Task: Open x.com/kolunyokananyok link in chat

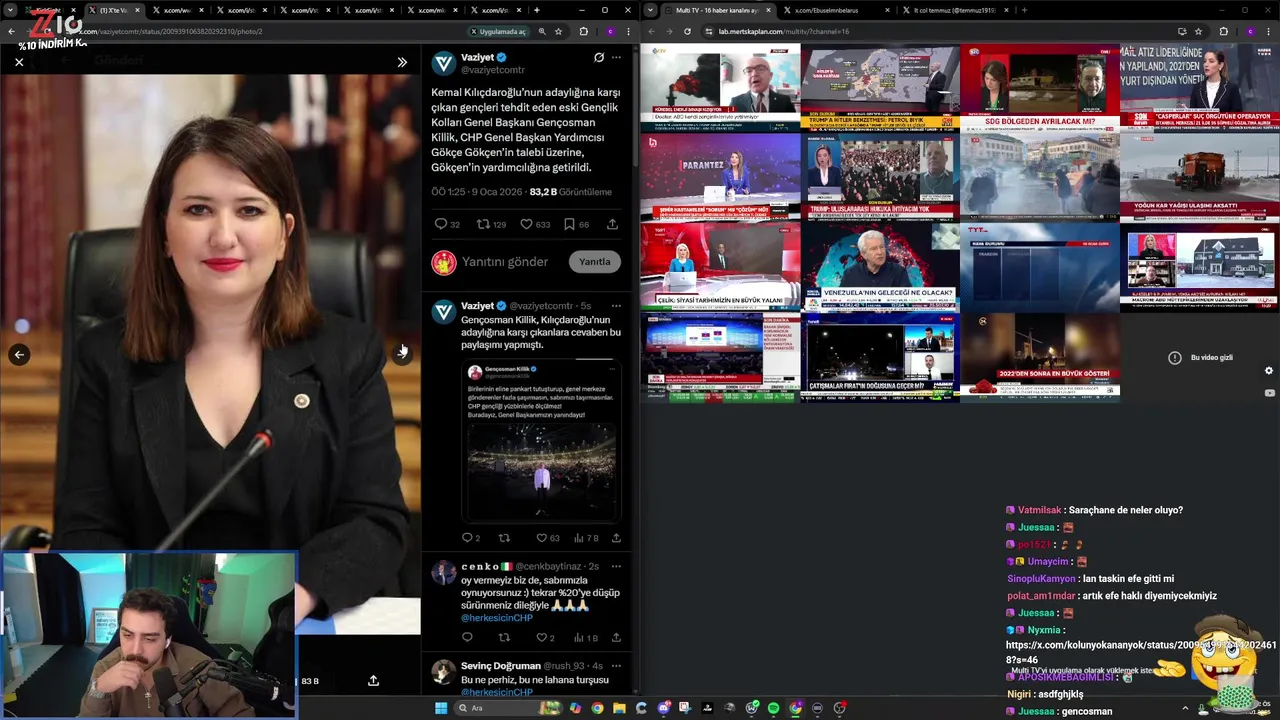Action: (x=1141, y=652)
